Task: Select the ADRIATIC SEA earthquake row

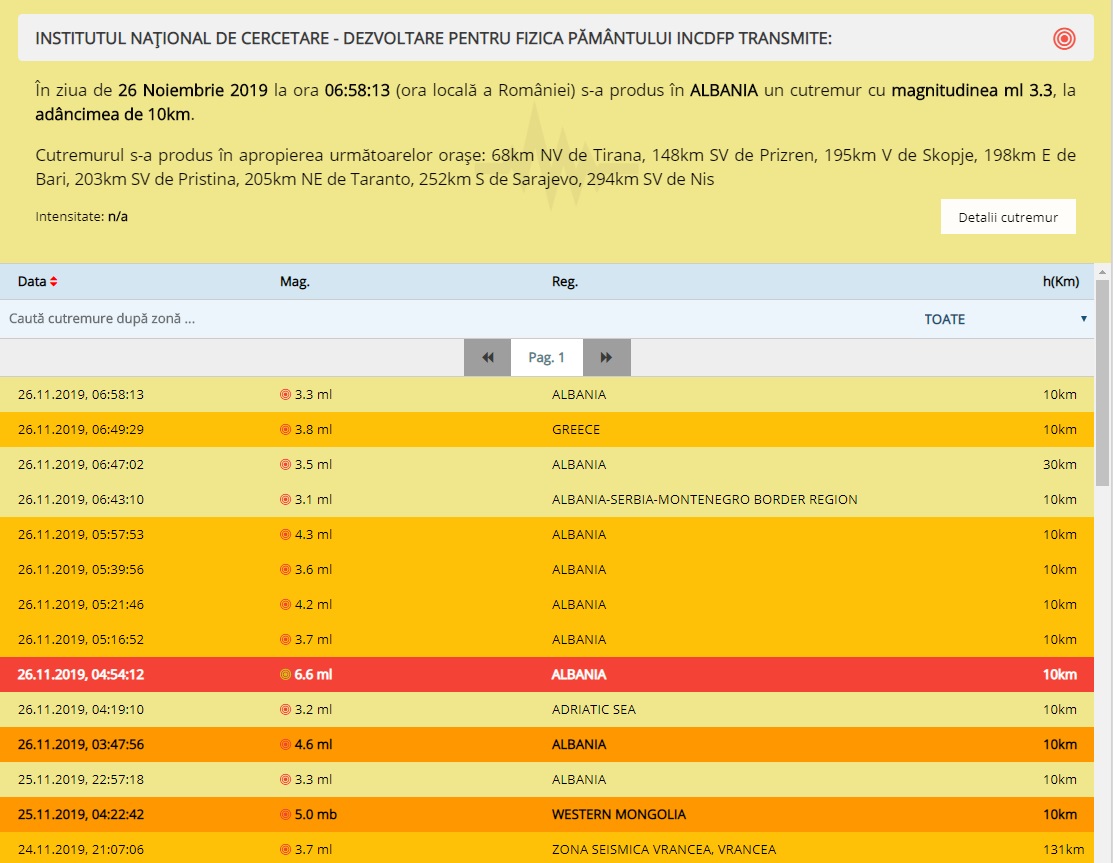Action: pyautogui.click(x=594, y=710)
